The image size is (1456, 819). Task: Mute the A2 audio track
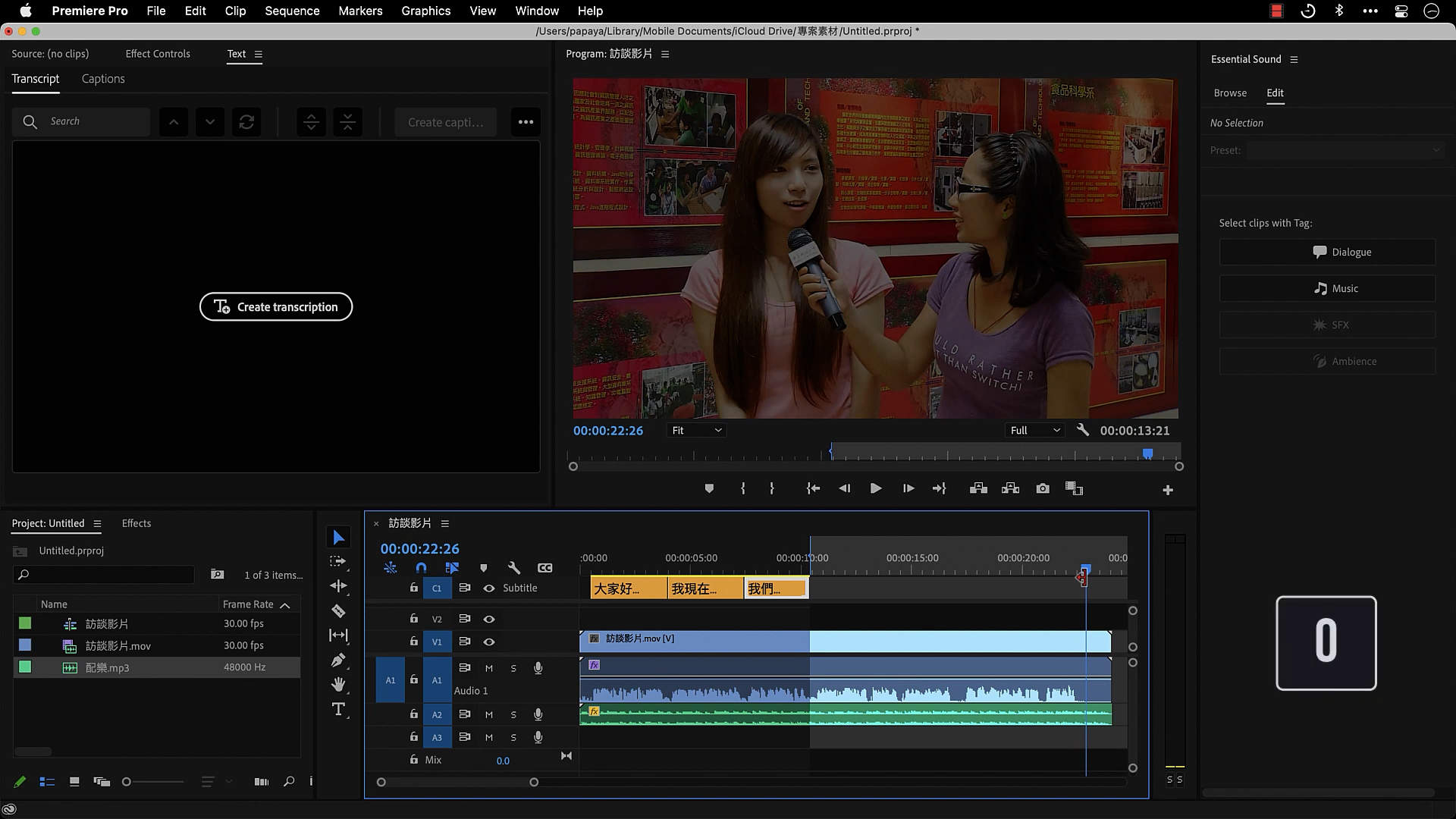click(x=489, y=714)
